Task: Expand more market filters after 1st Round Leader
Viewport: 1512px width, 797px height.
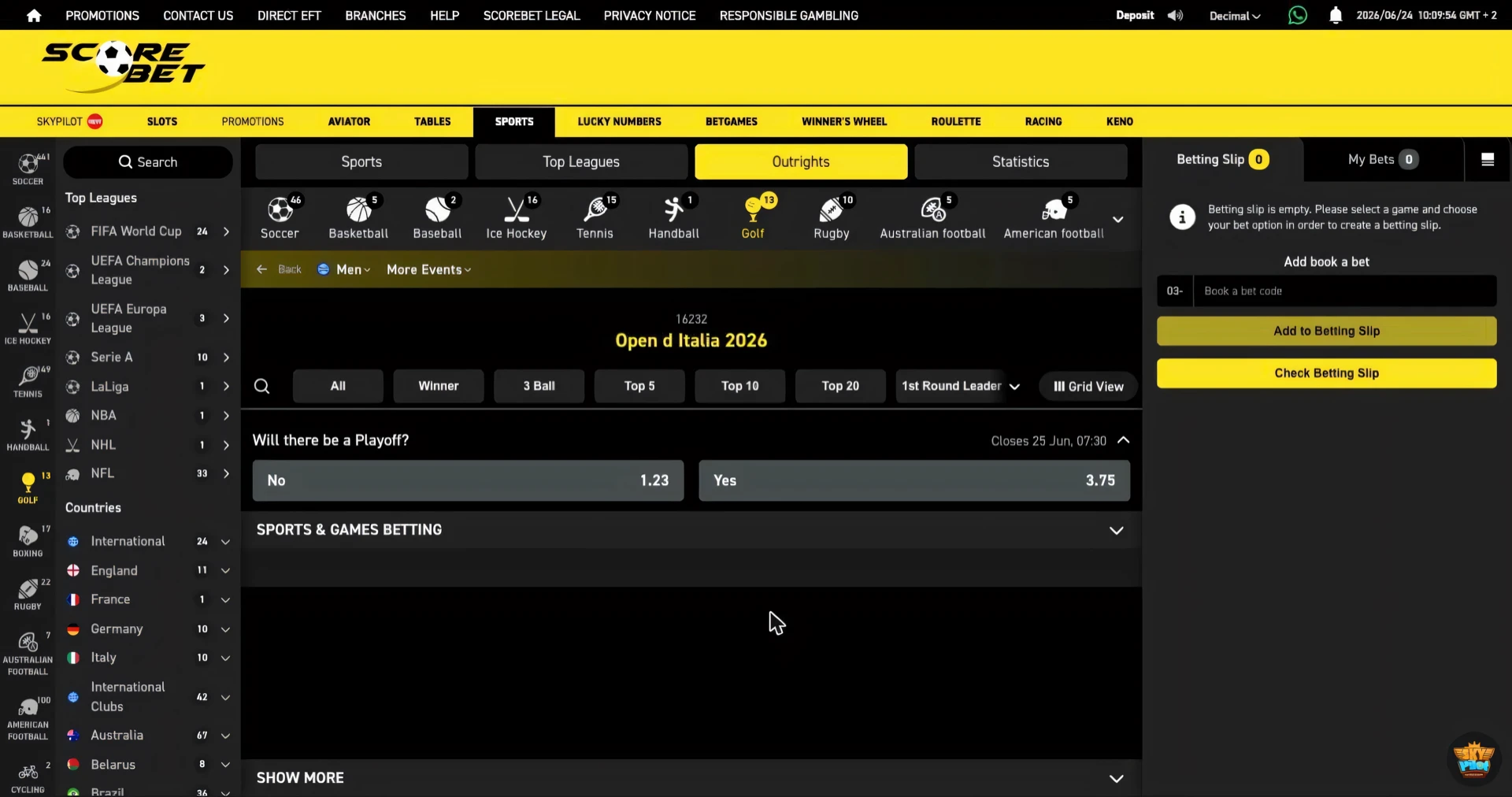Action: tap(1014, 387)
